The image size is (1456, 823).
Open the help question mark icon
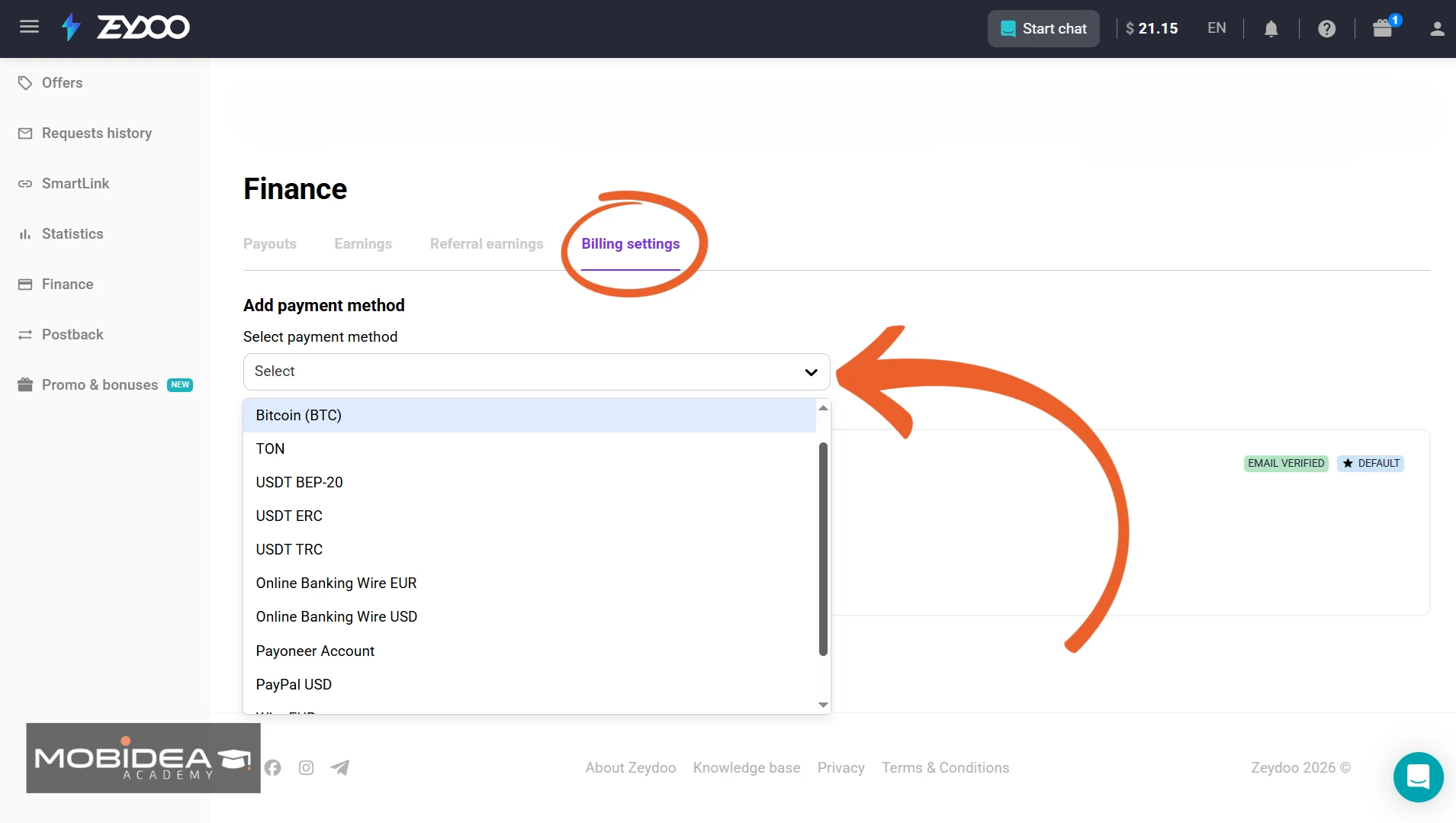(1326, 29)
